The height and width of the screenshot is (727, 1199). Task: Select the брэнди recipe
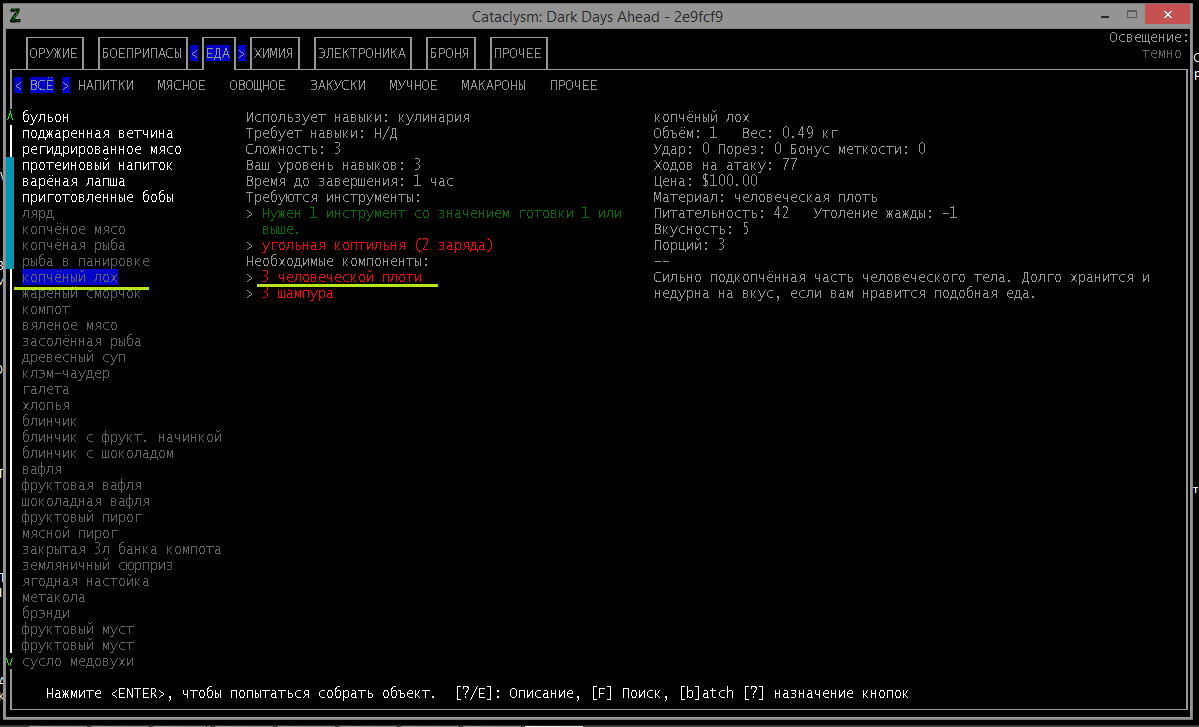46,614
